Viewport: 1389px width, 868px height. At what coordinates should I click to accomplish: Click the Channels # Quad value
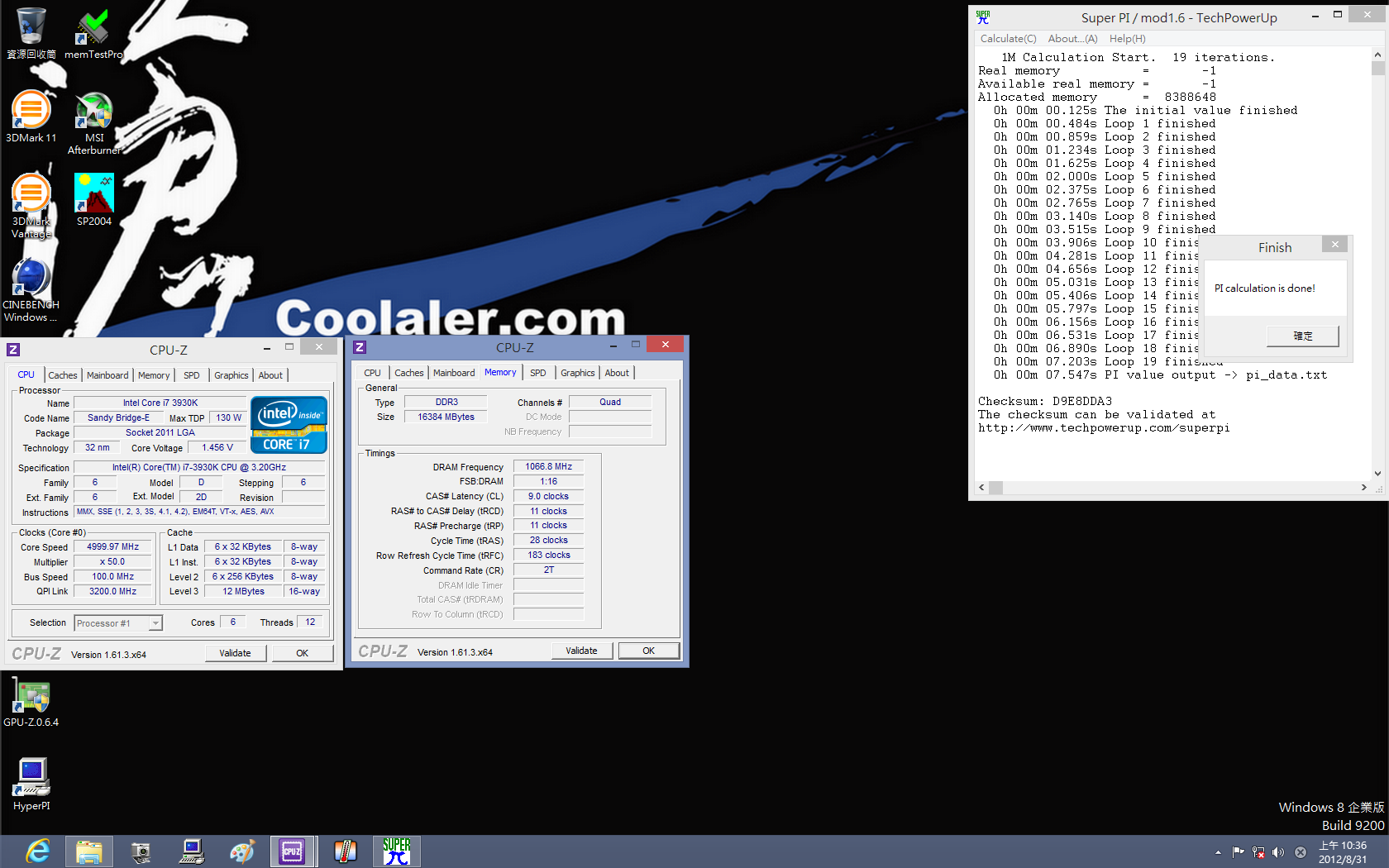pos(610,403)
